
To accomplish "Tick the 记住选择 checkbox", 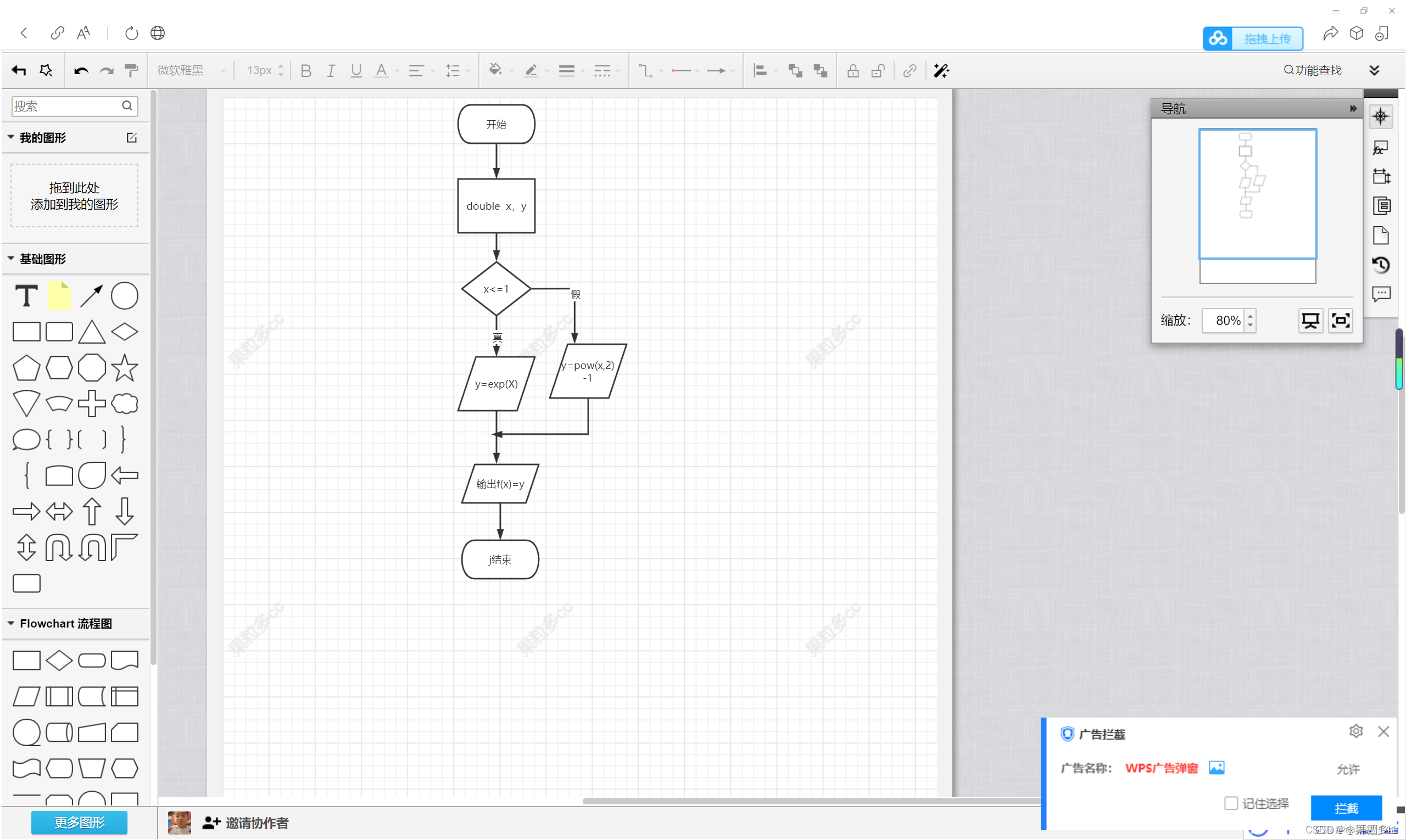I will pyautogui.click(x=1231, y=803).
